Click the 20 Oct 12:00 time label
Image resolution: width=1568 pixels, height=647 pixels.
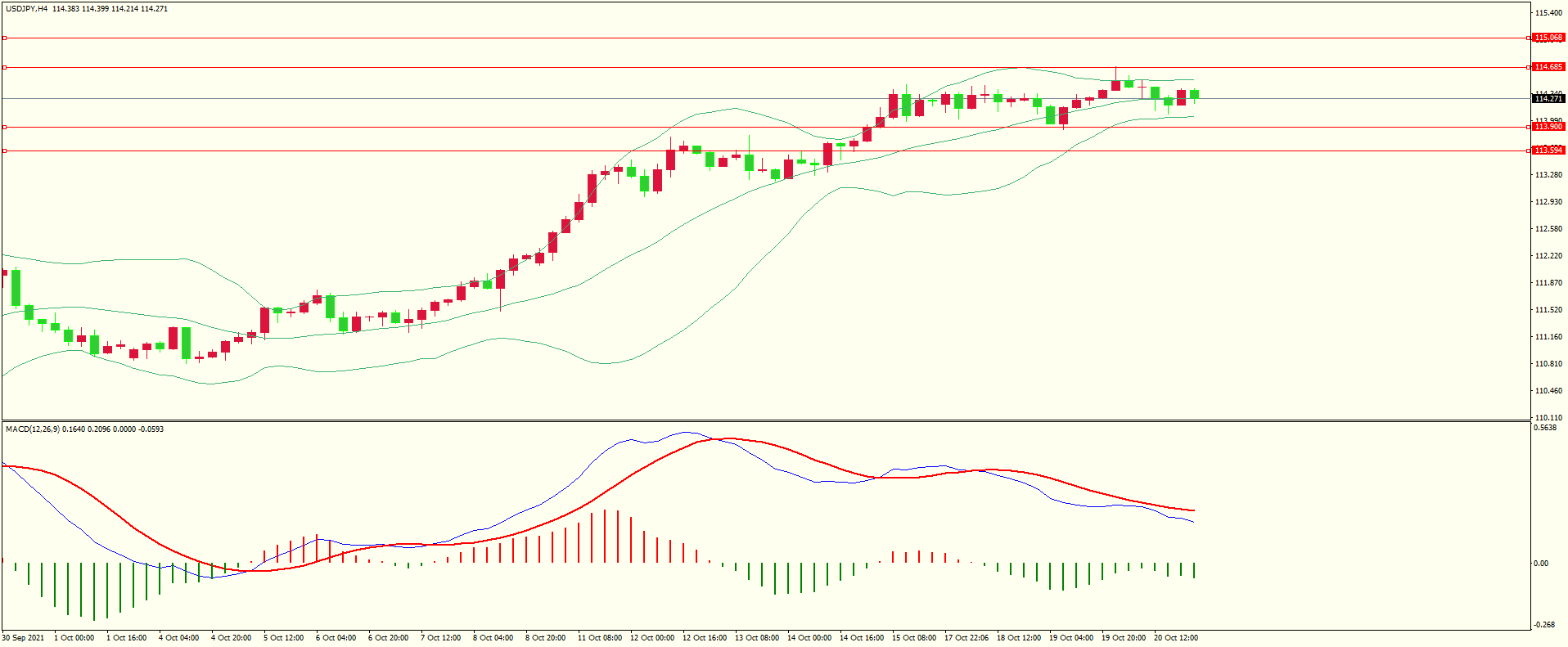click(1176, 638)
